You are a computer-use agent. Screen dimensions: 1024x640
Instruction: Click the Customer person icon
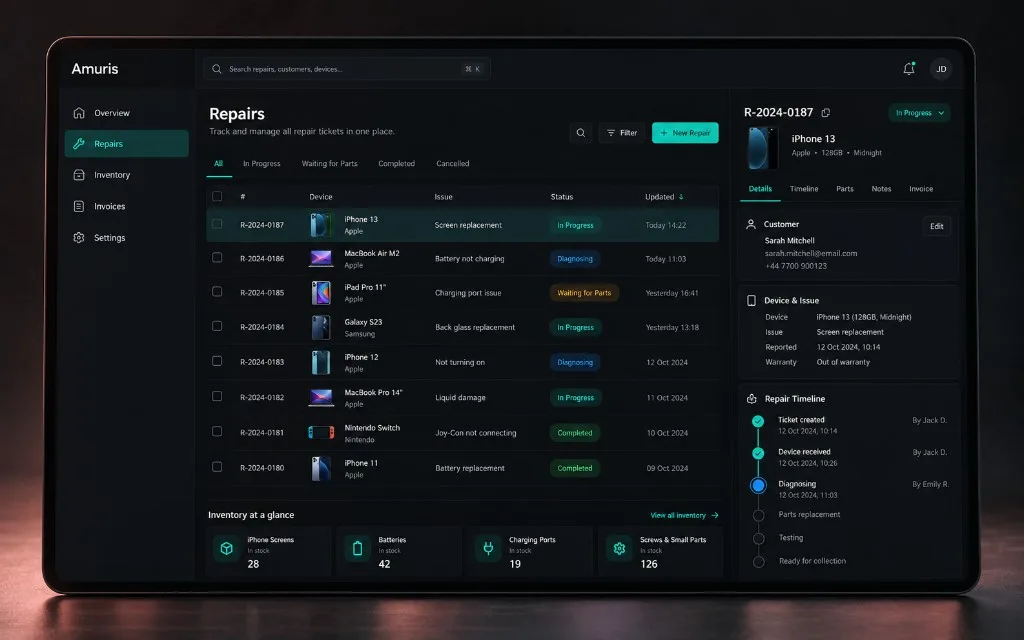pyautogui.click(x=751, y=224)
